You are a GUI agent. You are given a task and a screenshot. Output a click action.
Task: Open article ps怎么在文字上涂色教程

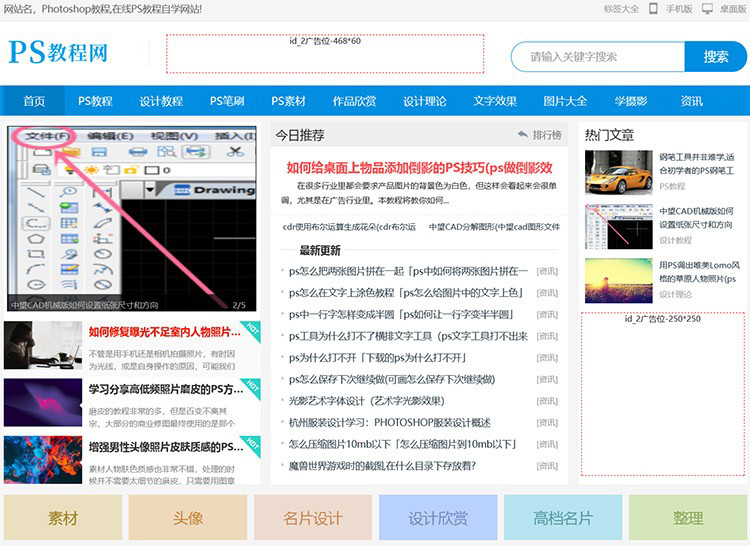(406, 293)
